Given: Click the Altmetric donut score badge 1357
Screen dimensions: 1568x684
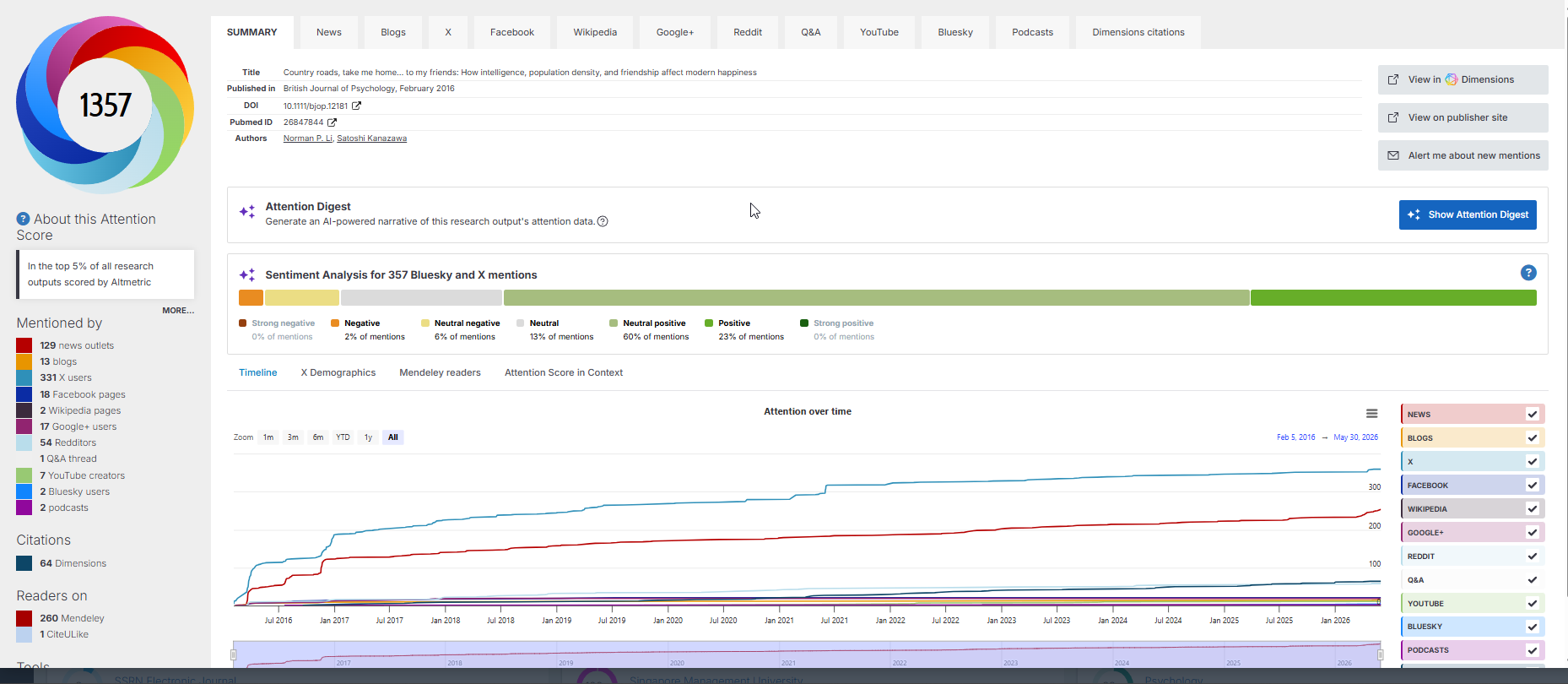Looking at the screenshot, I should coord(105,105).
